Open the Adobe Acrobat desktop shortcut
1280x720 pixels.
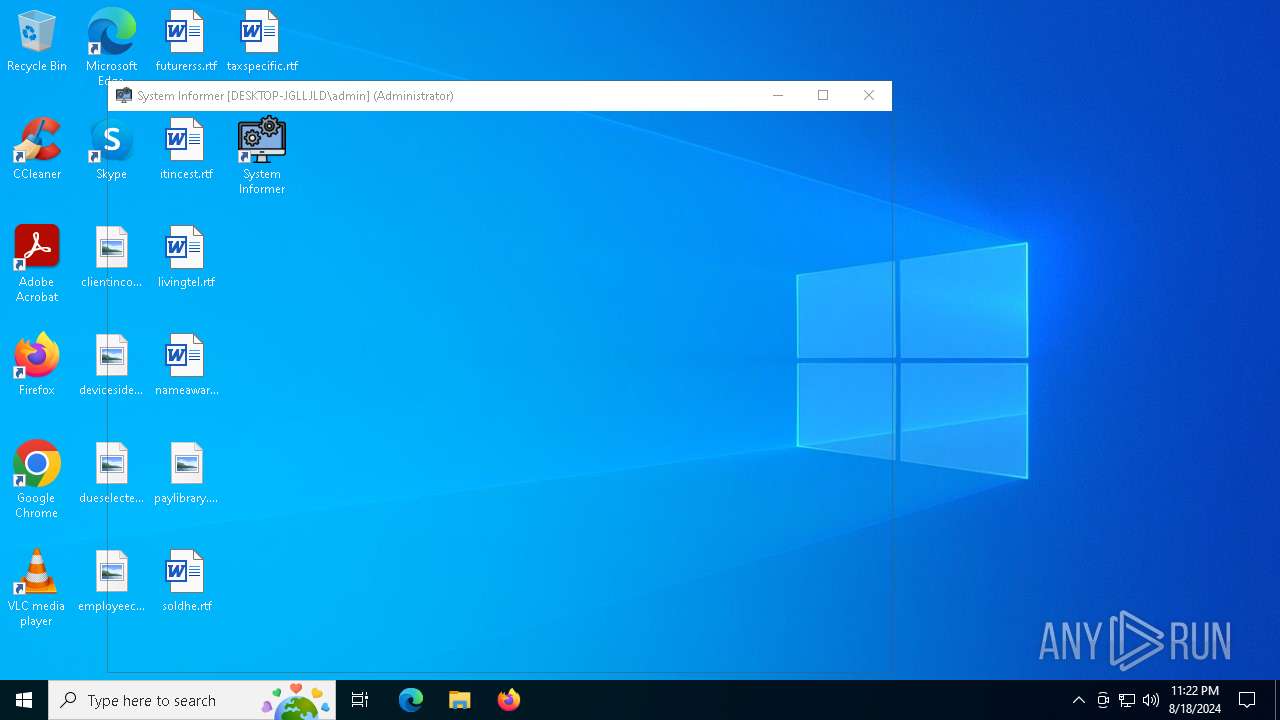37,264
